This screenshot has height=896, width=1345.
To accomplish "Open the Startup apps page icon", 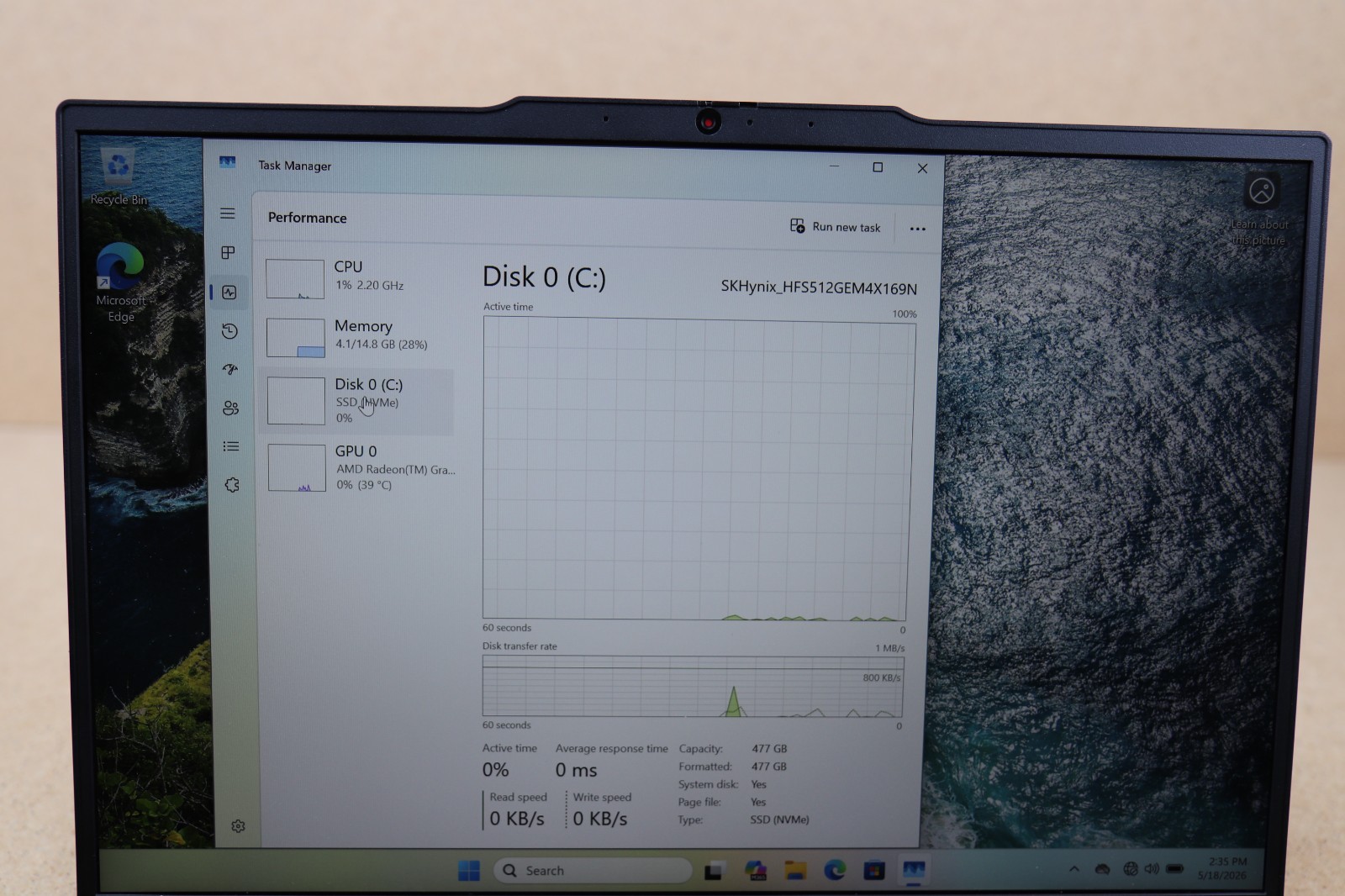I will tap(230, 369).
